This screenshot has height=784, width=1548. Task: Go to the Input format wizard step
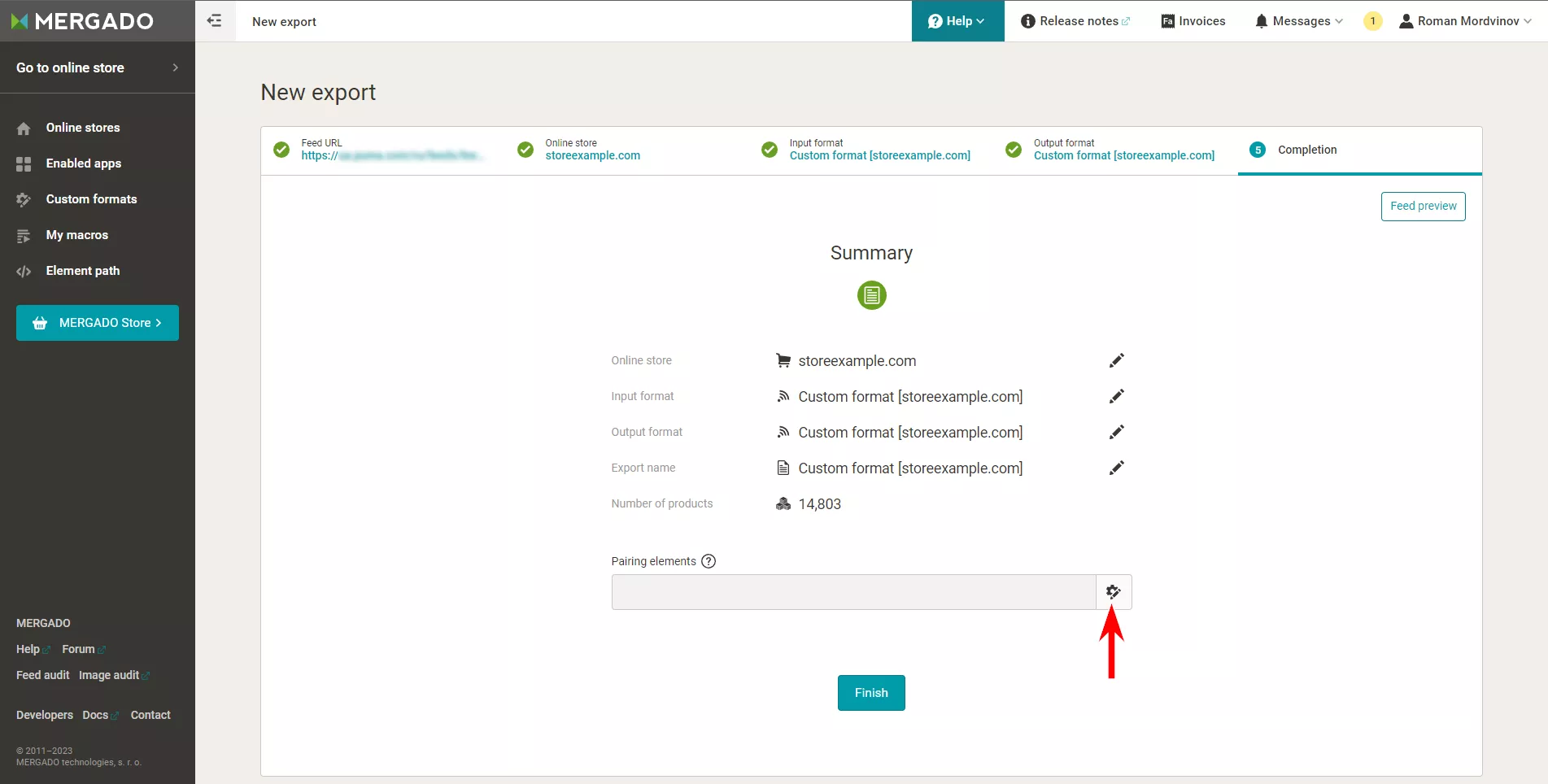pos(866,150)
